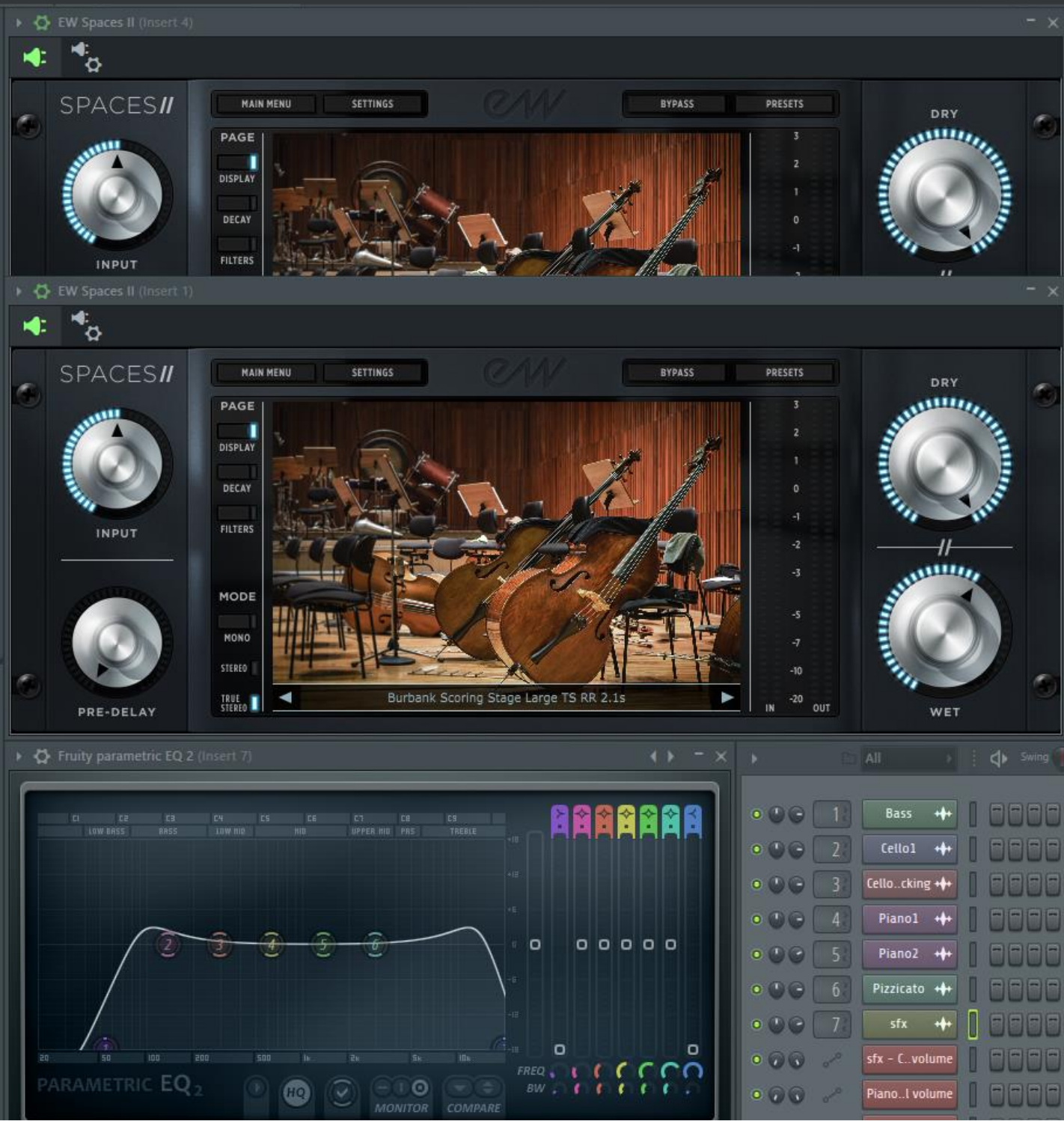This screenshot has width=1064, height=1121.
Task: Click the EQ main level slider handle
Action: pyautogui.click(x=535, y=944)
